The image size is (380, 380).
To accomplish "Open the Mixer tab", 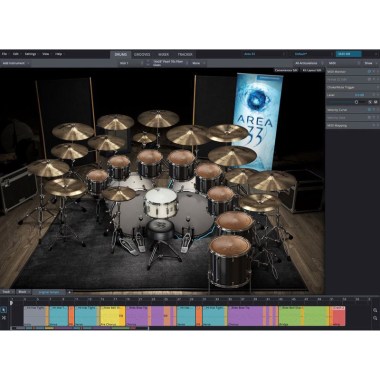I will tap(163, 54).
